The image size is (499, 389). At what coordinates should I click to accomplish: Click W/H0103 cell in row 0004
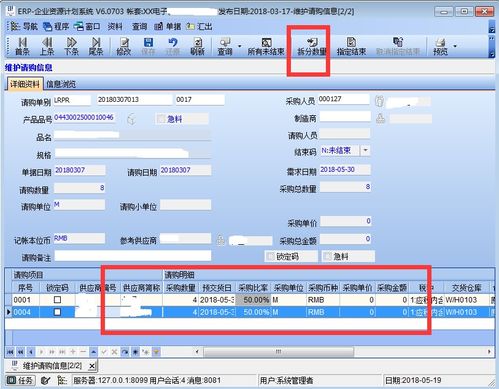click(466, 312)
